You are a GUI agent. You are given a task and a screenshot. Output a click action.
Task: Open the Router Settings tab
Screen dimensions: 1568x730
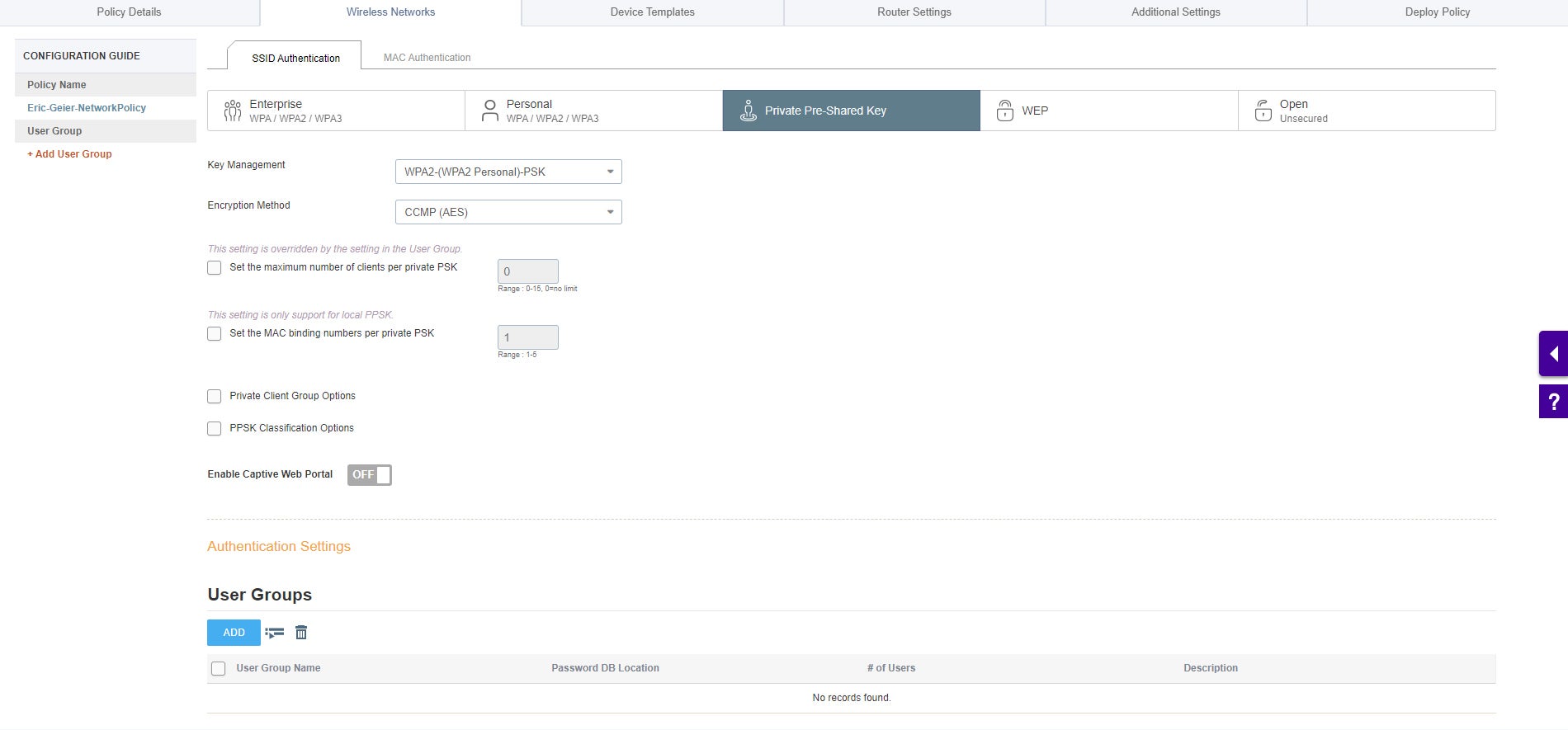point(914,12)
